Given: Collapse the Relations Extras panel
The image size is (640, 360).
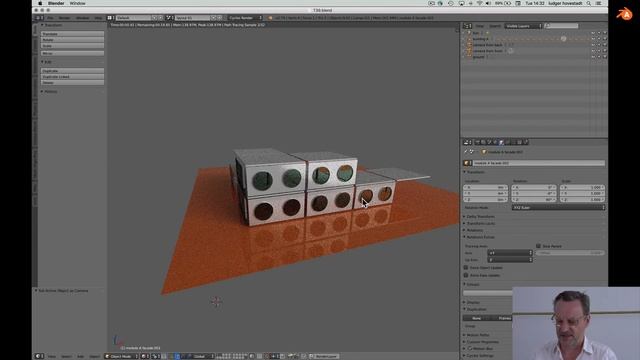Looking at the screenshot, I should 479,237.
